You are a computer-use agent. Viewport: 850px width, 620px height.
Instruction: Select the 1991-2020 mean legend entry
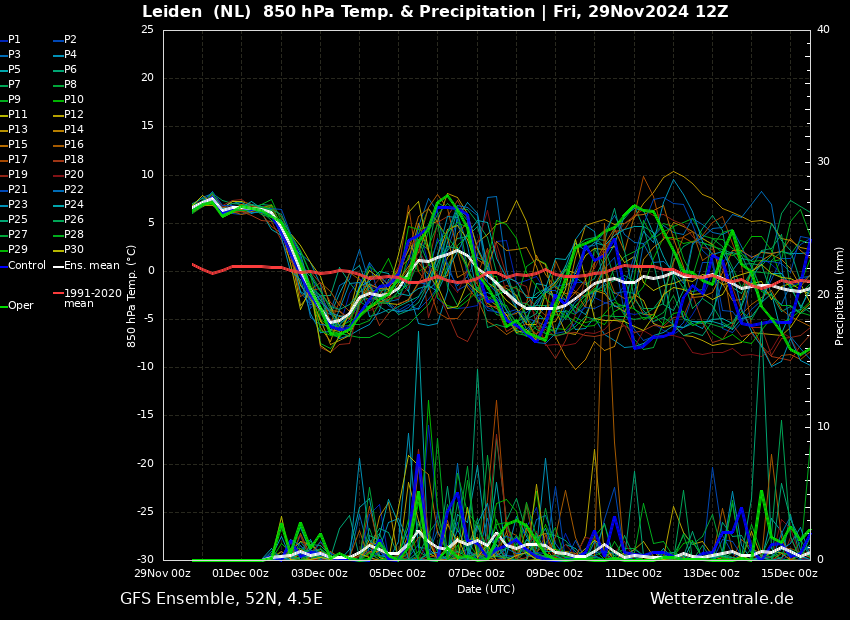coord(92,298)
